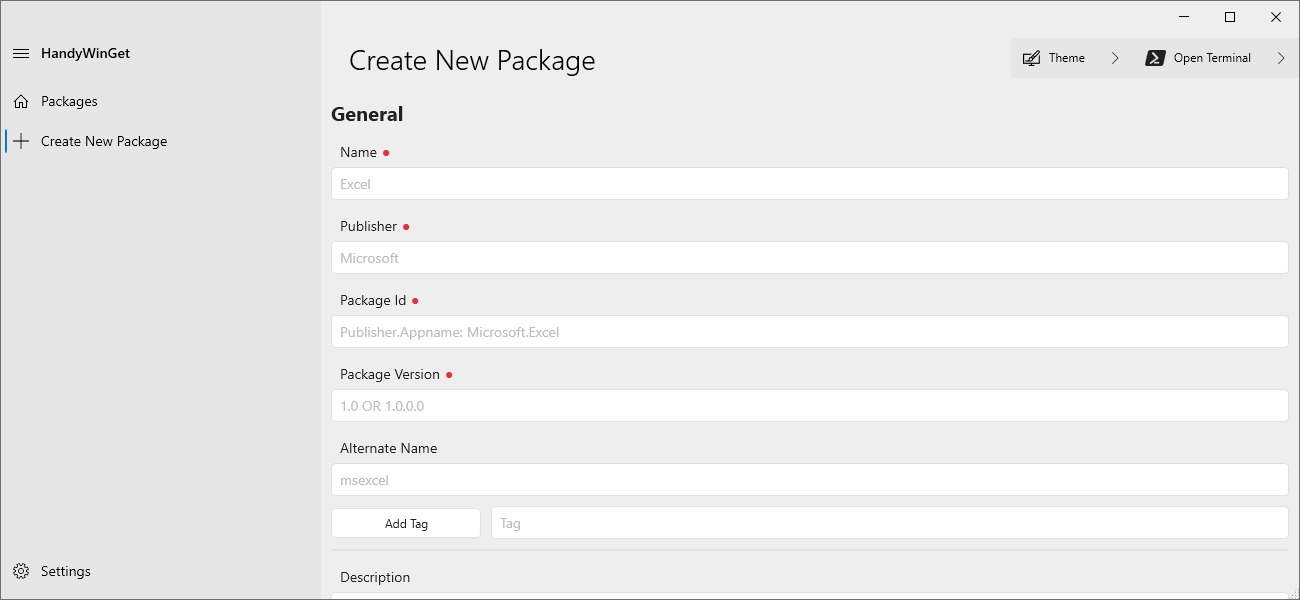Click the Open Terminal button label
The height and width of the screenshot is (600, 1300).
(1212, 58)
